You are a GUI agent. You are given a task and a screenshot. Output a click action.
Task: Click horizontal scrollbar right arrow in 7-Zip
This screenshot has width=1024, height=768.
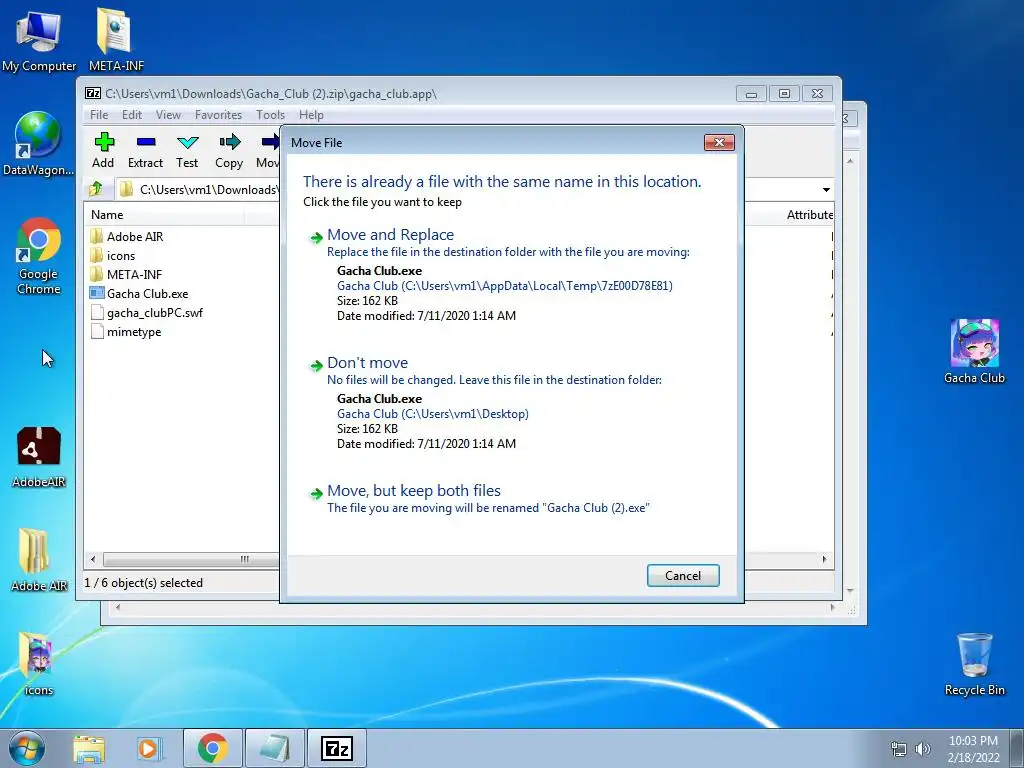point(824,559)
